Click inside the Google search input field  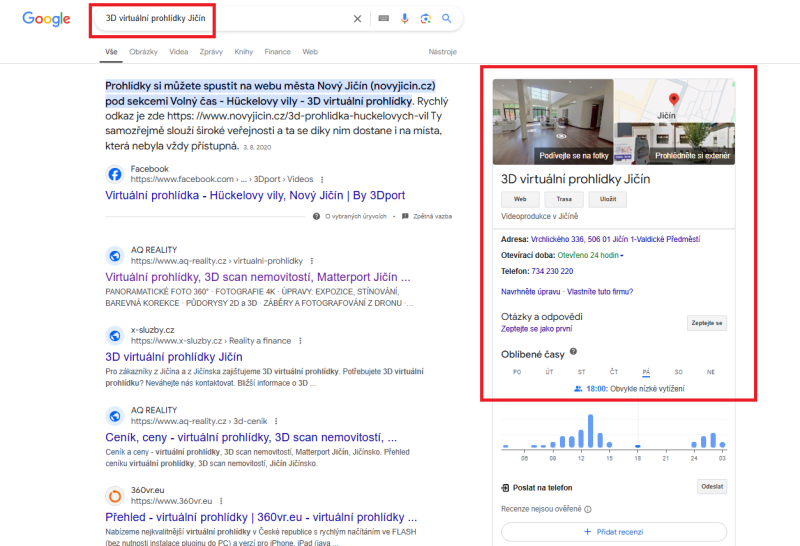click(x=224, y=18)
